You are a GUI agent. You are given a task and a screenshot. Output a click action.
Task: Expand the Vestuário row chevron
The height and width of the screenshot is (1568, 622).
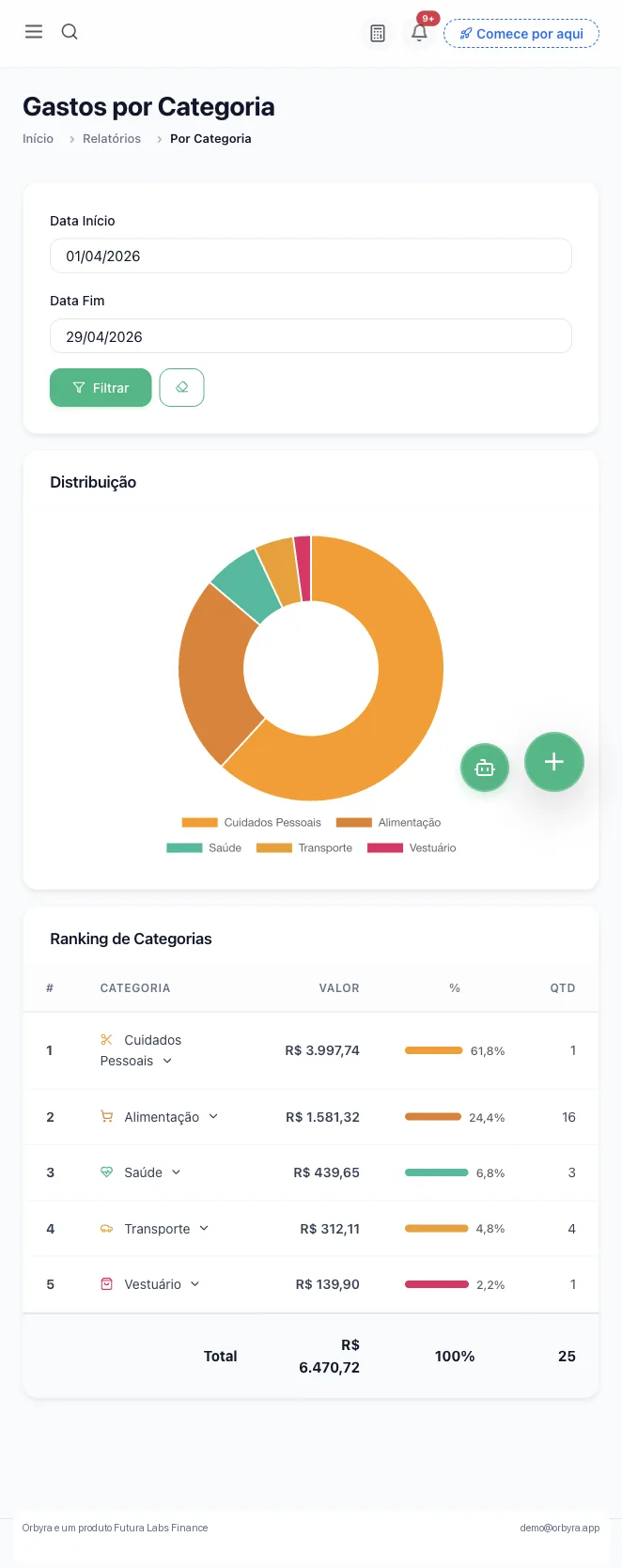coord(194,1284)
